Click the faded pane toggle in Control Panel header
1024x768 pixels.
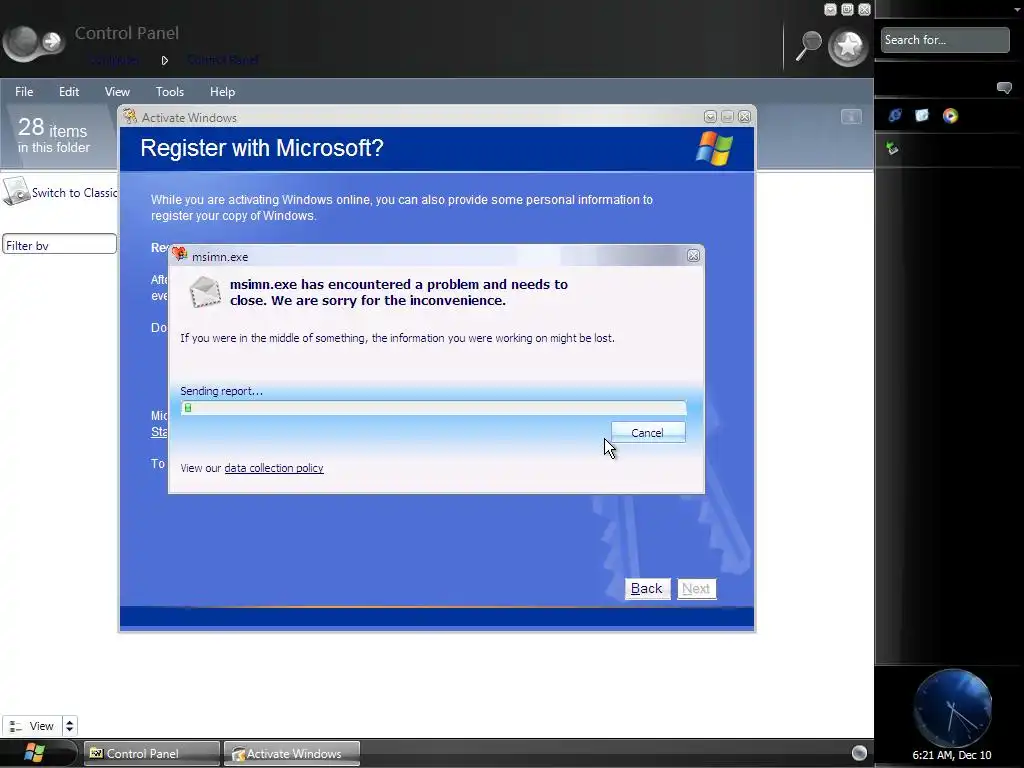[x=851, y=117]
